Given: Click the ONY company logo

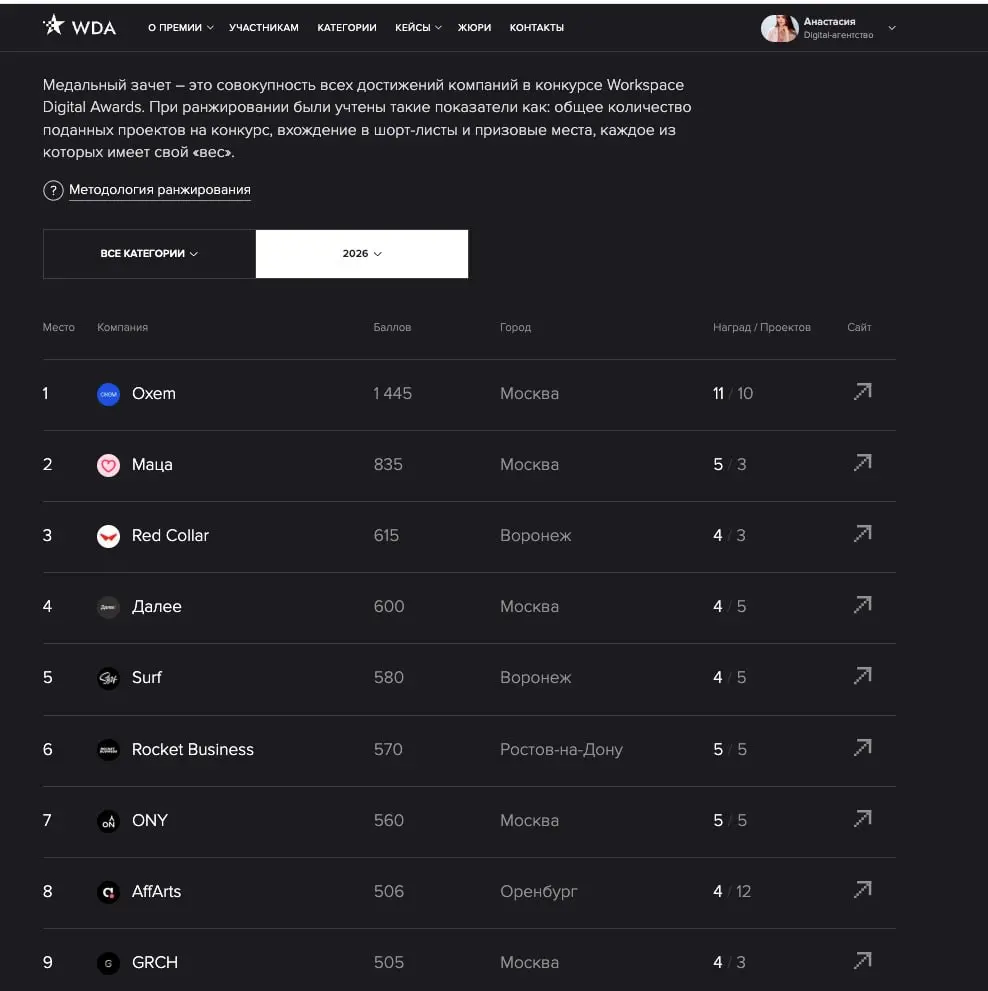Looking at the screenshot, I should pos(108,821).
